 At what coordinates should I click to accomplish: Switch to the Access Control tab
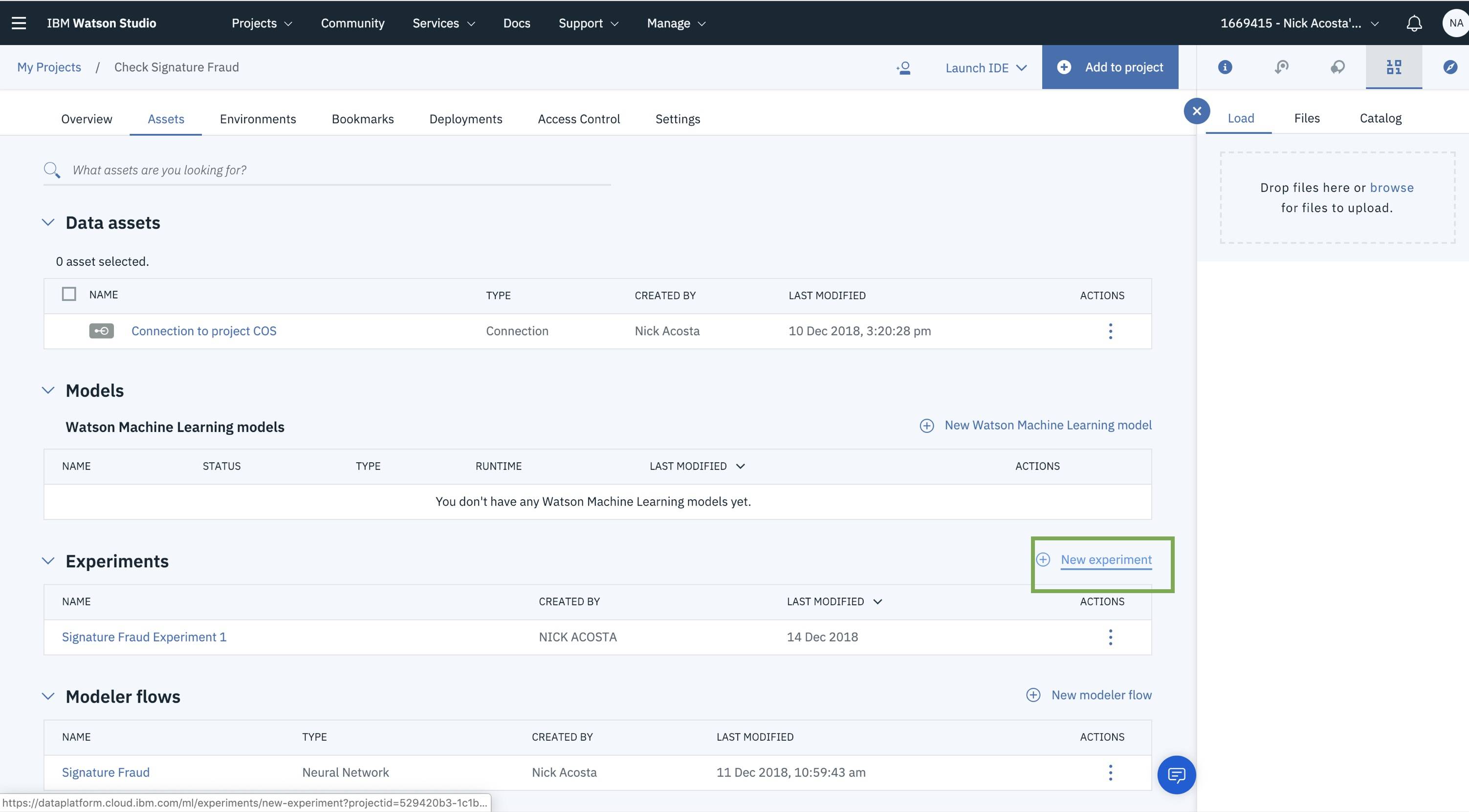pos(579,119)
